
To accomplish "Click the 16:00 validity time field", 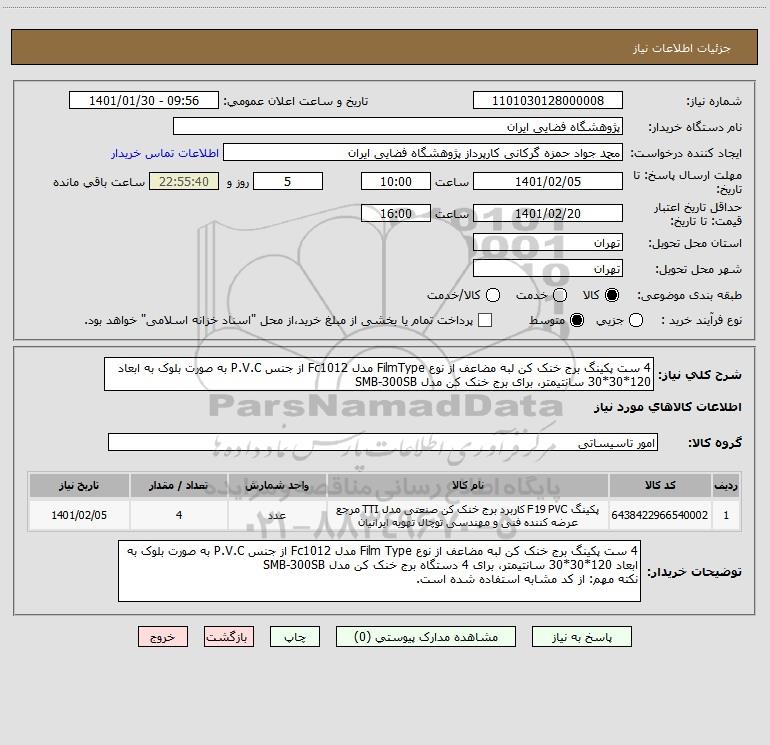I will coord(396,213).
